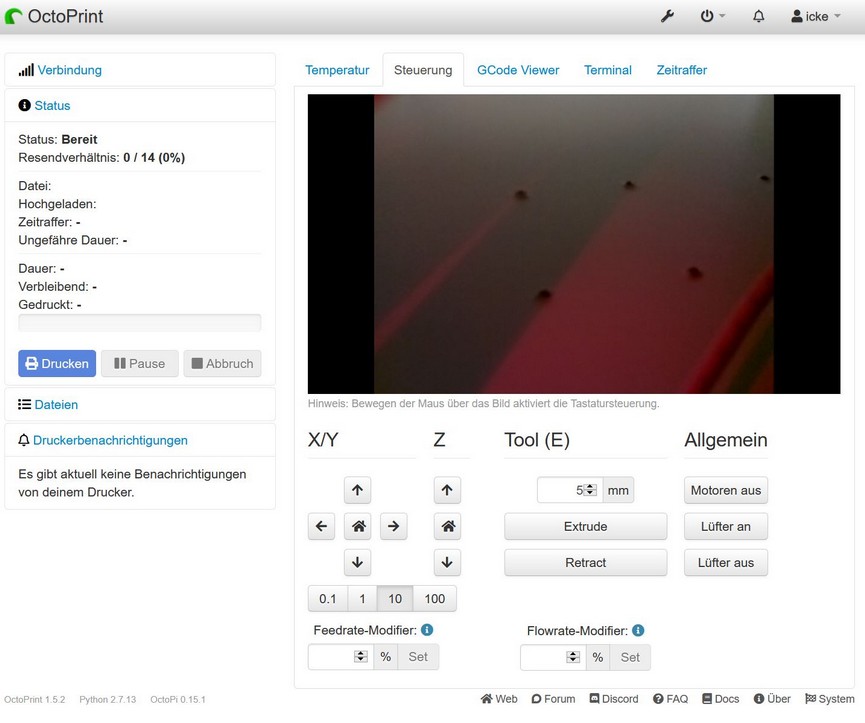Select 100 step distance

(x=435, y=599)
